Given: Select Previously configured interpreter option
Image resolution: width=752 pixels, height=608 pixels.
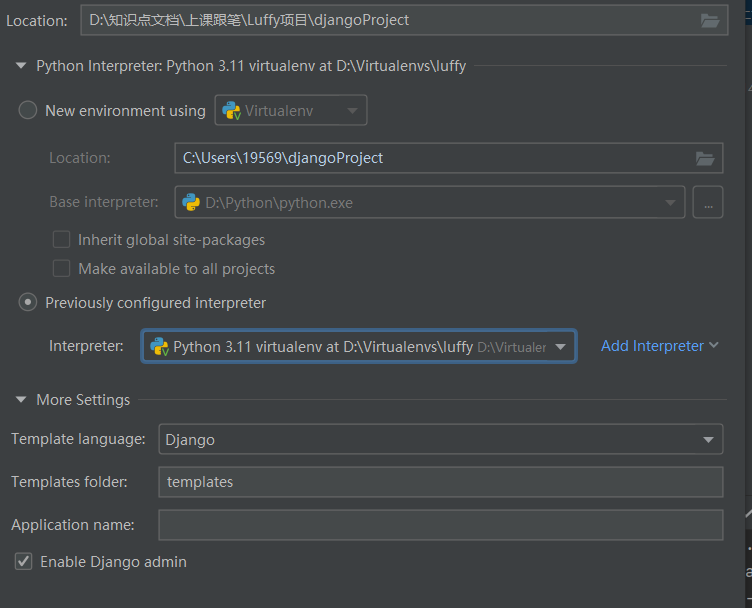Looking at the screenshot, I should (x=28, y=302).
